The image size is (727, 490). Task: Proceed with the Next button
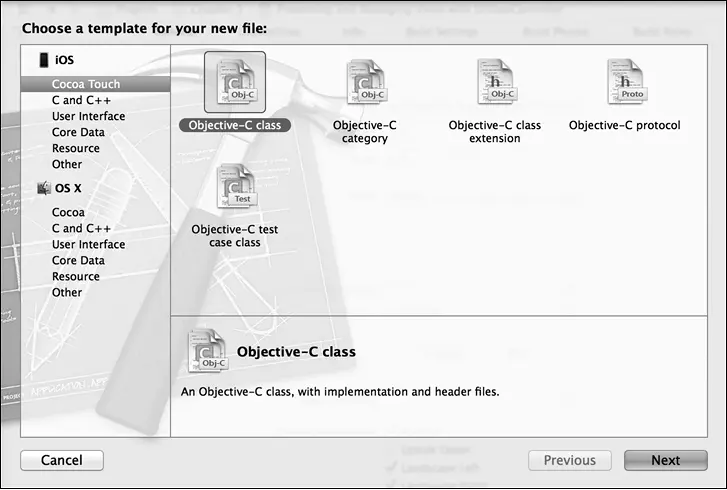pos(666,460)
